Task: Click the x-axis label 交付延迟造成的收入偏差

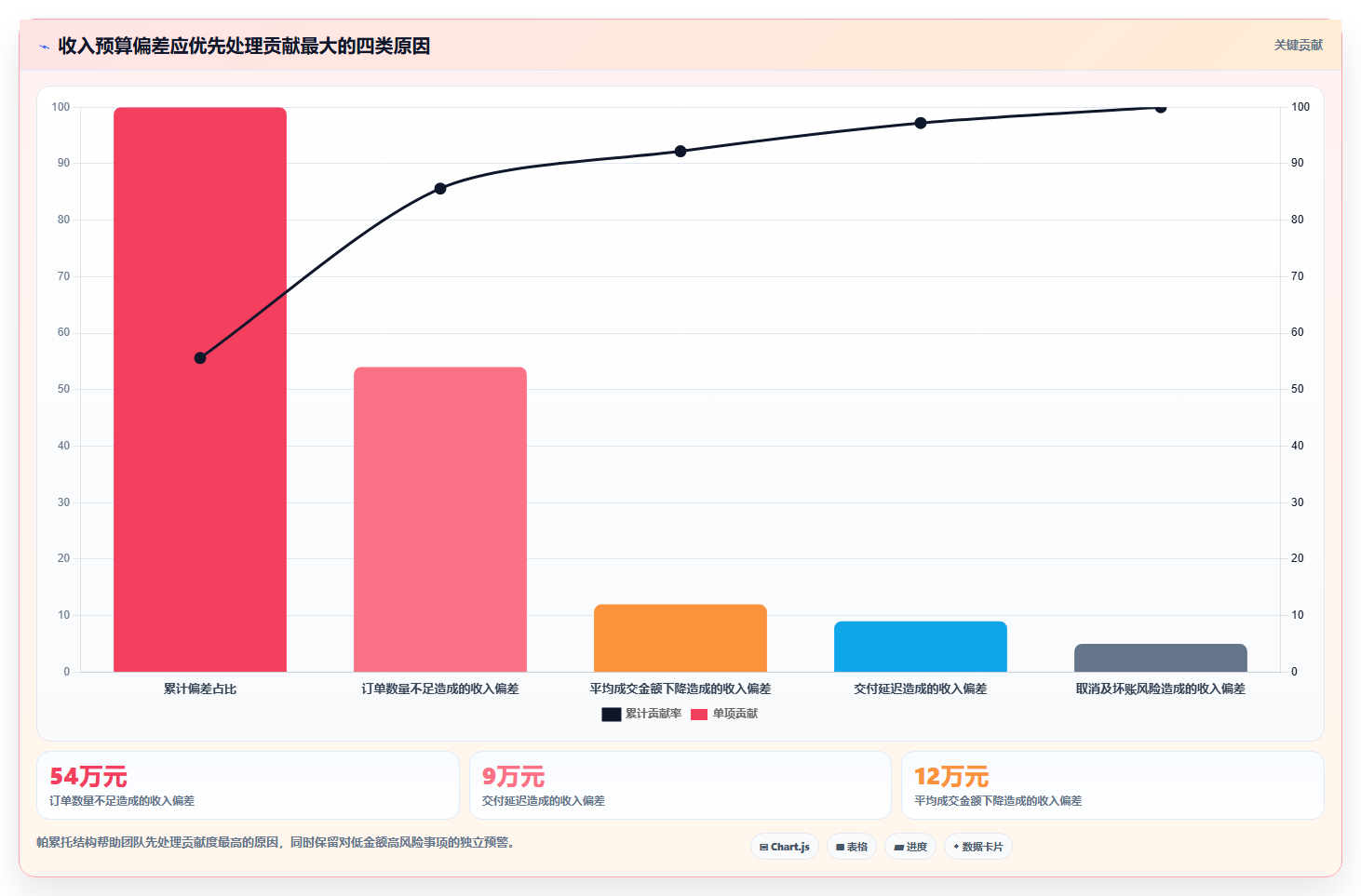Action: coord(921,689)
